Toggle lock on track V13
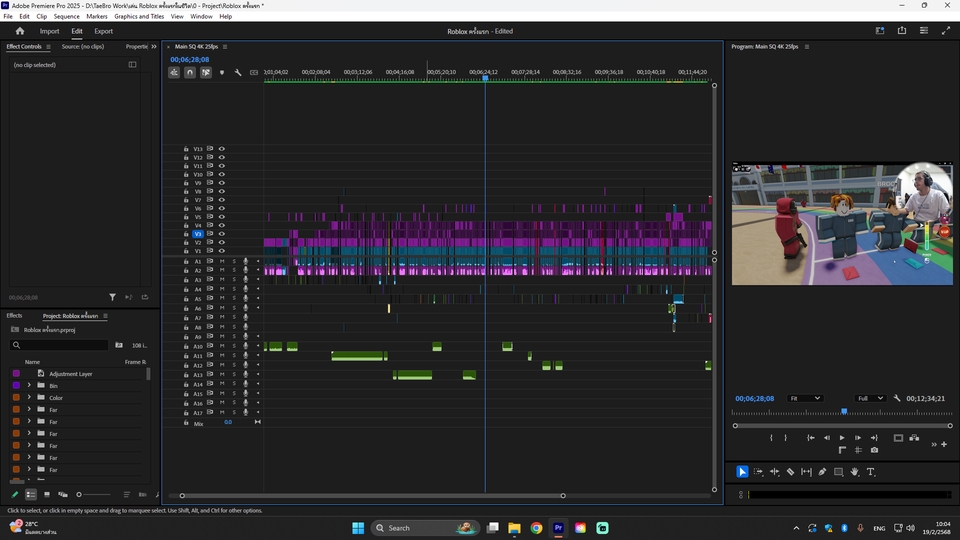 coord(186,149)
